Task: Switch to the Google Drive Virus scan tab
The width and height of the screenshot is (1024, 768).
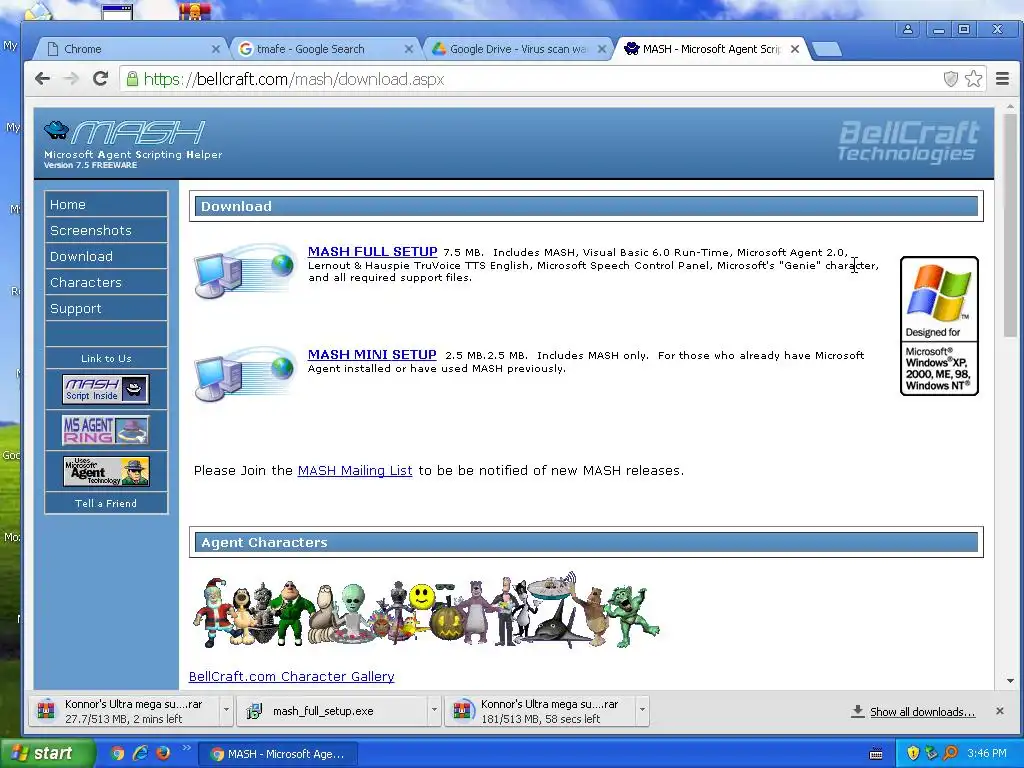Action: [x=516, y=49]
